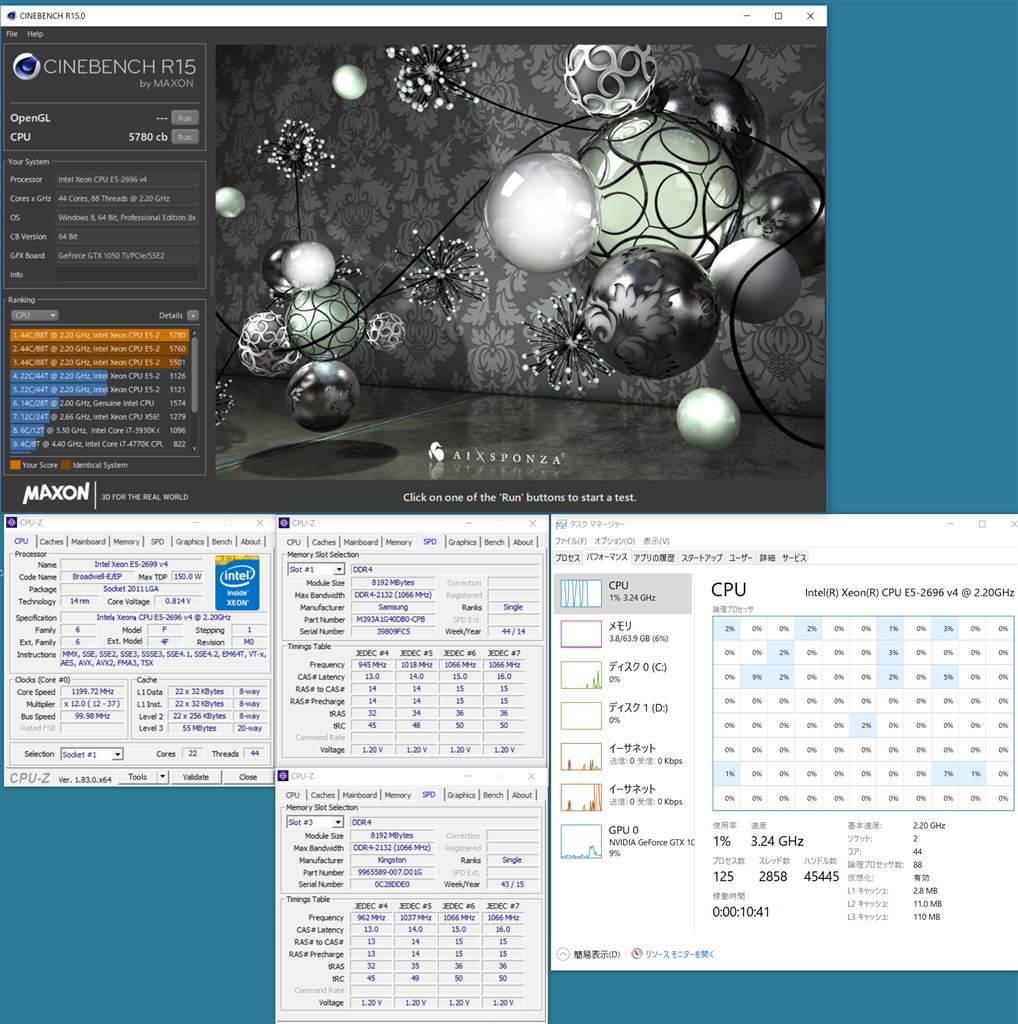
Task: Switch to the プロセス tab in Task Manager
Action: tap(567, 558)
